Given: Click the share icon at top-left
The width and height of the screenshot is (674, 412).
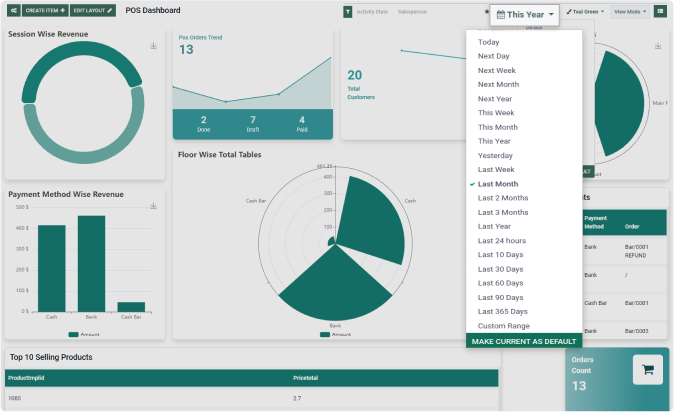Looking at the screenshot, I should pyautogui.click(x=13, y=10).
